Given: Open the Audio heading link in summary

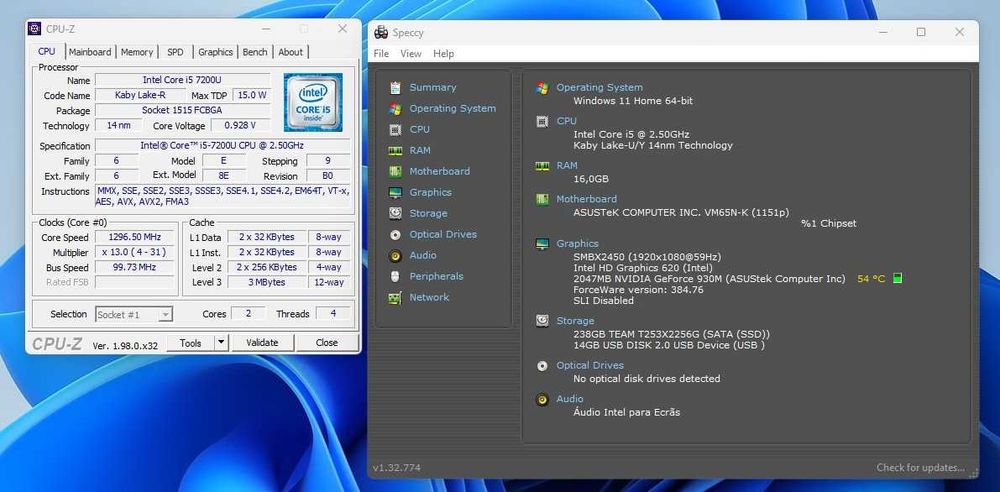Looking at the screenshot, I should 570,399.
